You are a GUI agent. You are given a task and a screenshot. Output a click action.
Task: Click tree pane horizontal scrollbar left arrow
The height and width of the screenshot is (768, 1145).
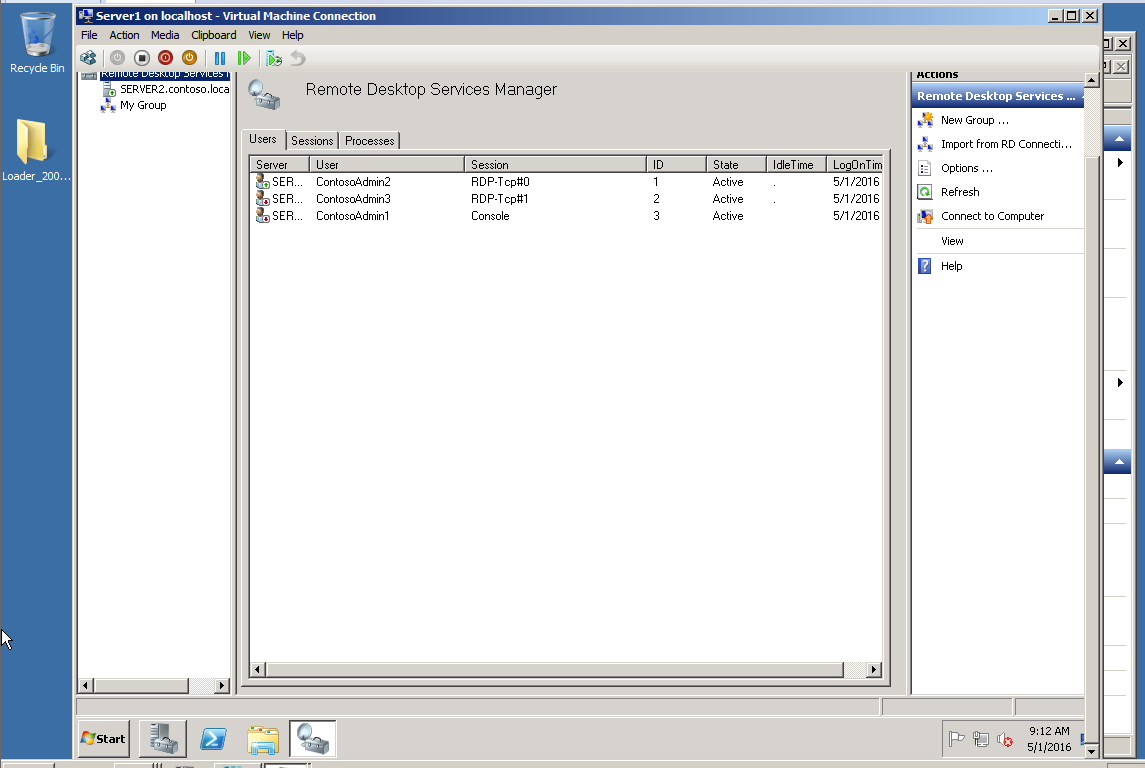click(x=85, y=686)
